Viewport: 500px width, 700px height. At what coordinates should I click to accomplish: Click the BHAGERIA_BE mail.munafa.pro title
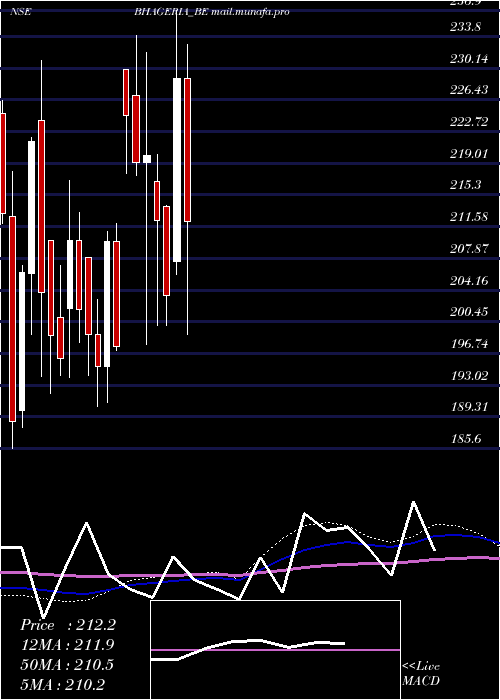[x=212, y=12]
